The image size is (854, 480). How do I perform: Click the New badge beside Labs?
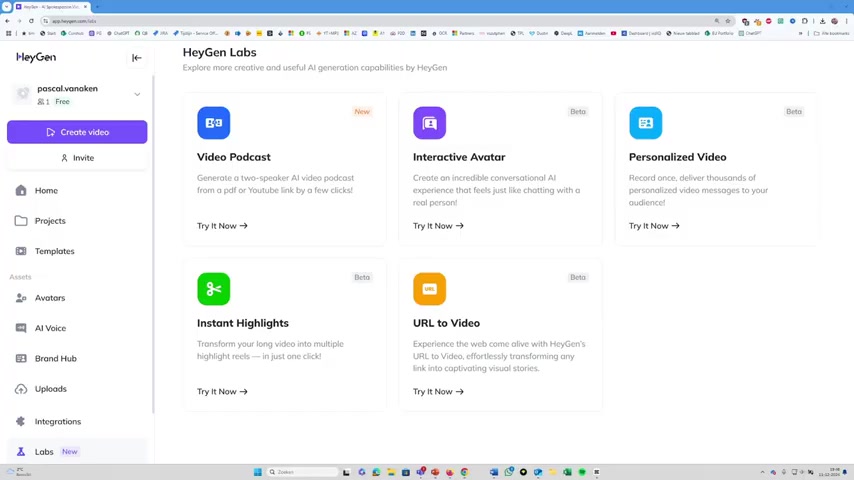click(x=70, y=452)
